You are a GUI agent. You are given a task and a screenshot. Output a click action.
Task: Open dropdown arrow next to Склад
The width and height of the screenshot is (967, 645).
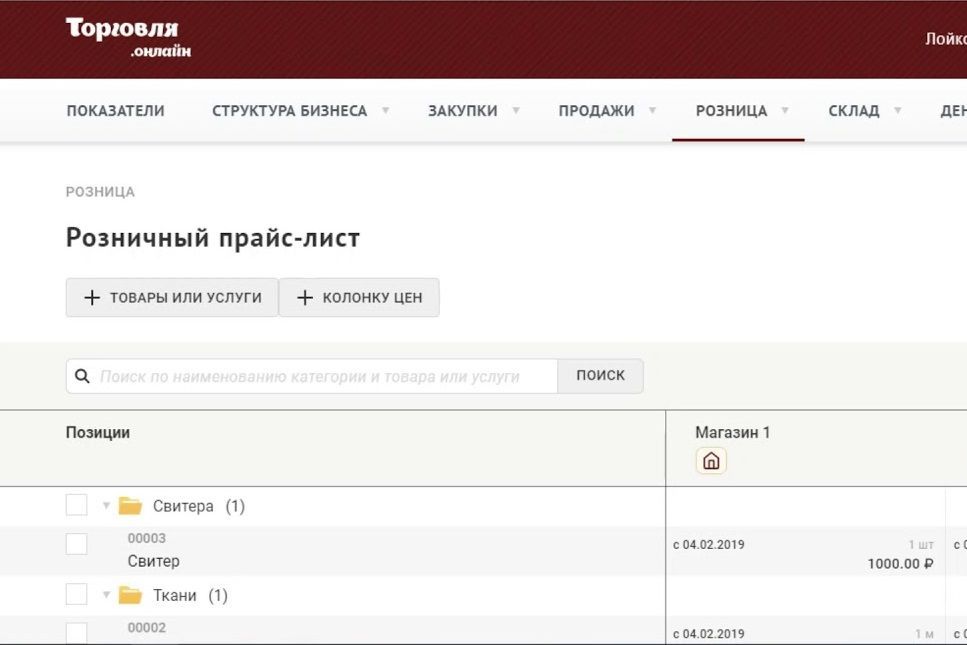[x=898, y=110]
